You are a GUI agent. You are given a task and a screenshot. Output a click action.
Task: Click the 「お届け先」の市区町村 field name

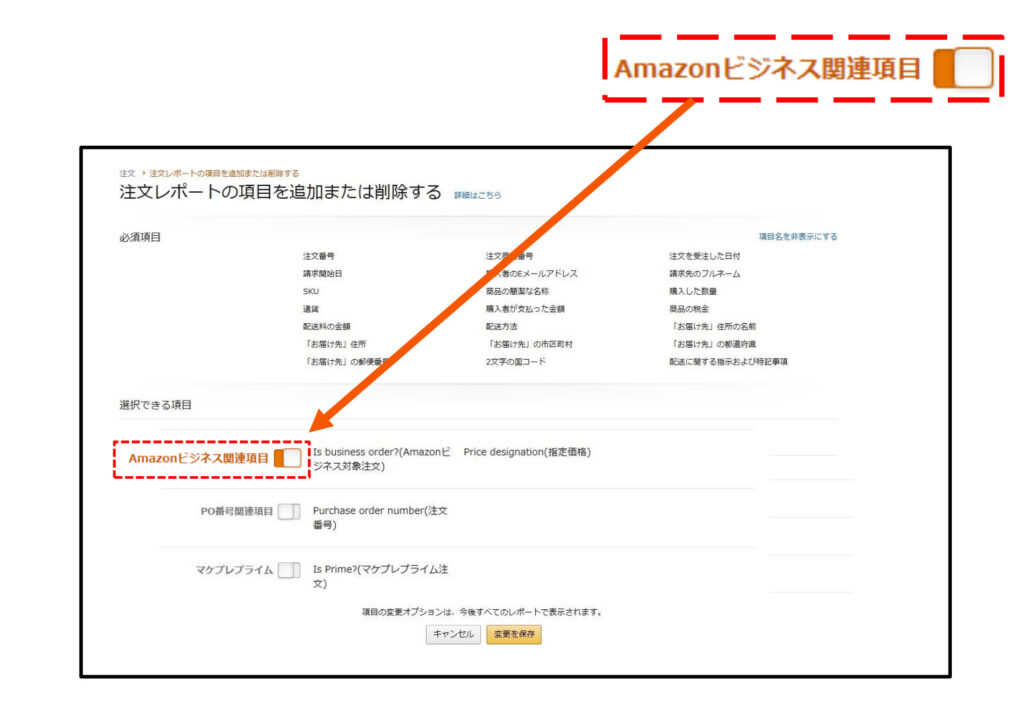click(x=530, y=344)
